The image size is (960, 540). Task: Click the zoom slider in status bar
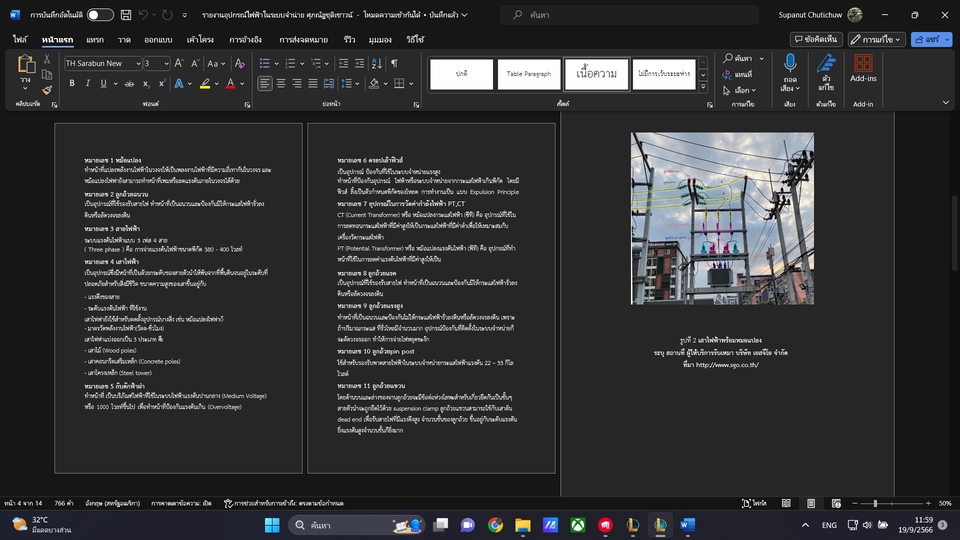(875, 503)
